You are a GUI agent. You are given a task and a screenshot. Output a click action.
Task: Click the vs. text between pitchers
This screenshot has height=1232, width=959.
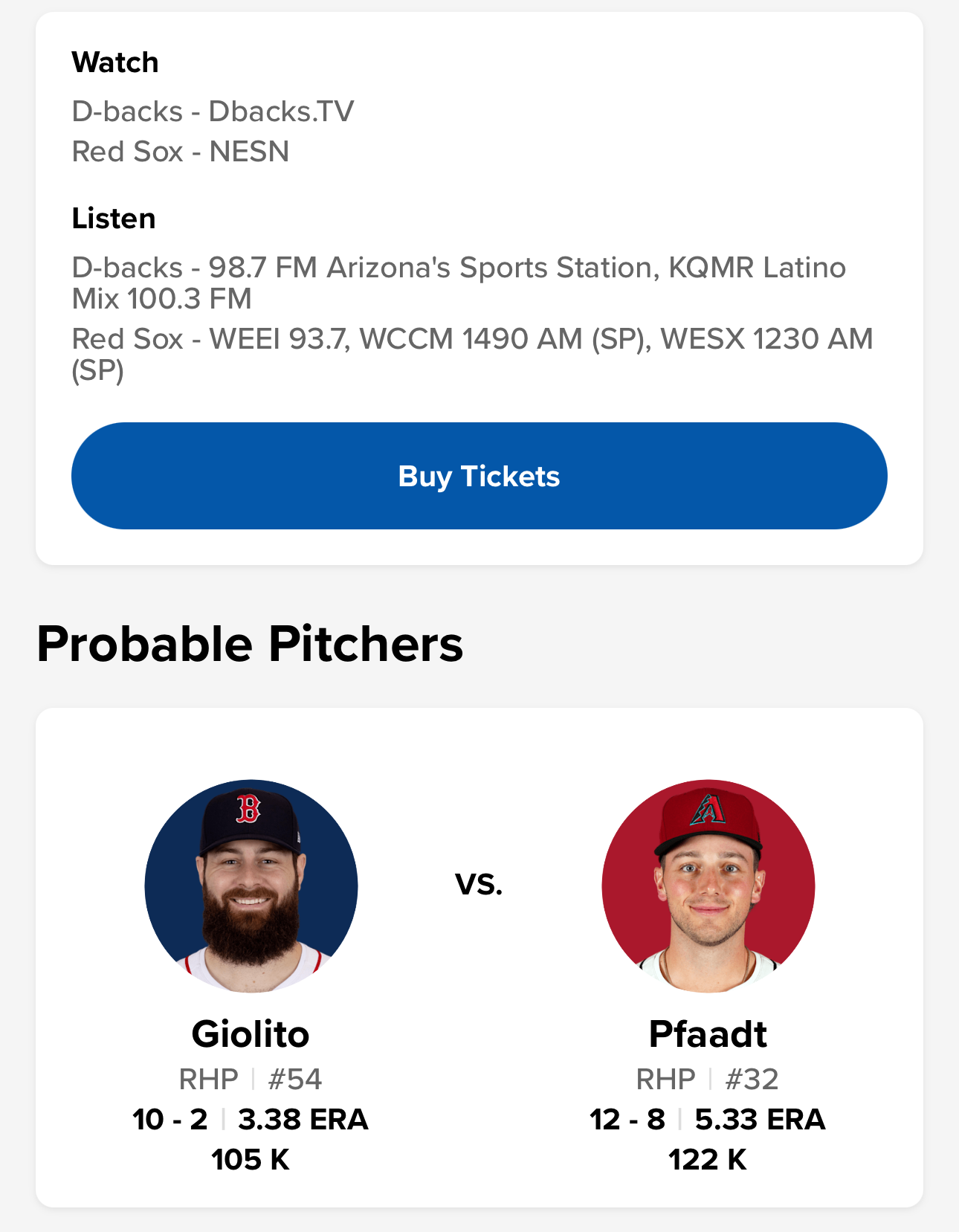point(479,884)
